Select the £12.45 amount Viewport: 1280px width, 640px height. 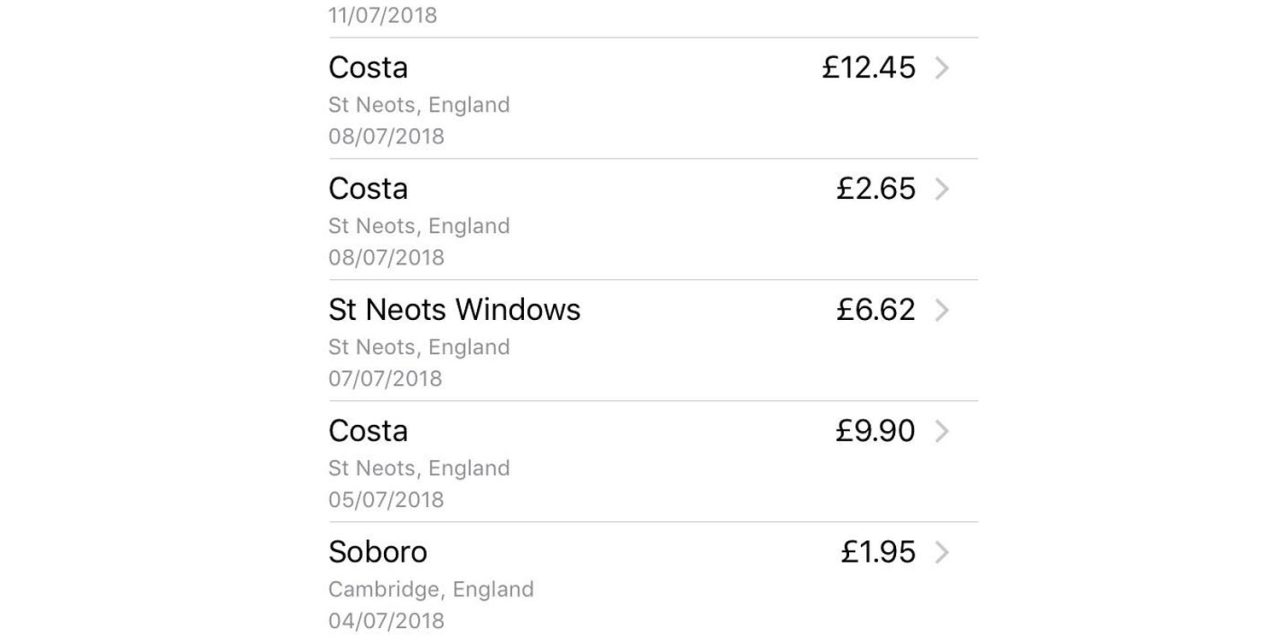point(868,68)
